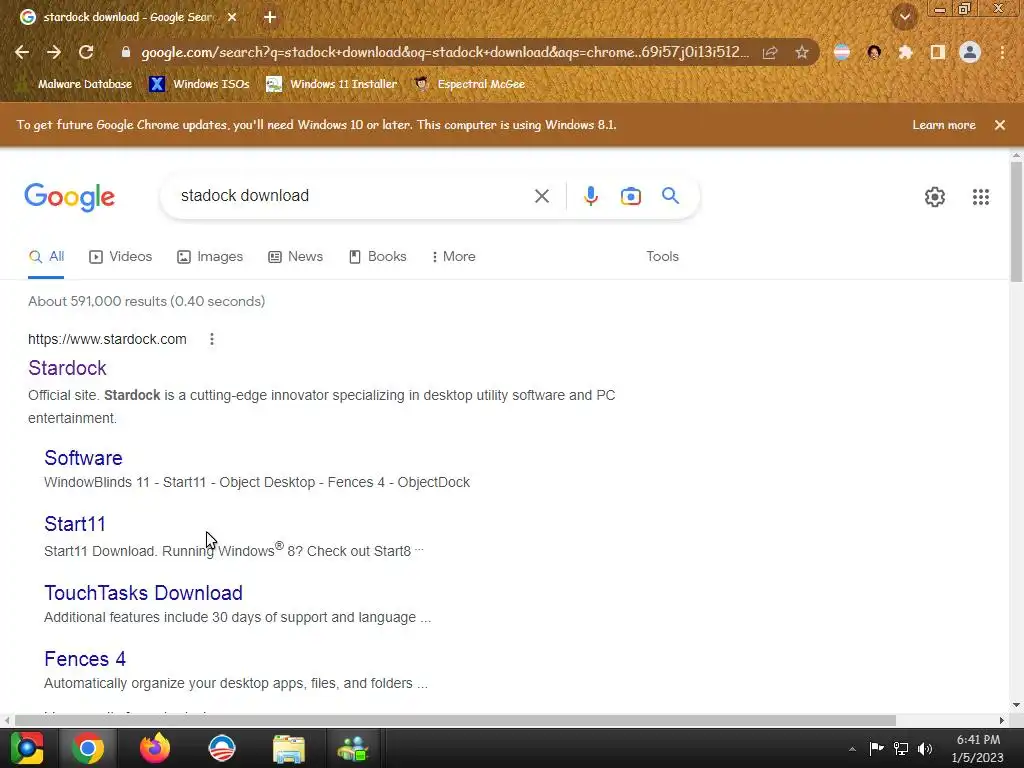Open the Windows ISOs bookmark
This screenshot has width=1024, height=768.
(x=199, y=84)
